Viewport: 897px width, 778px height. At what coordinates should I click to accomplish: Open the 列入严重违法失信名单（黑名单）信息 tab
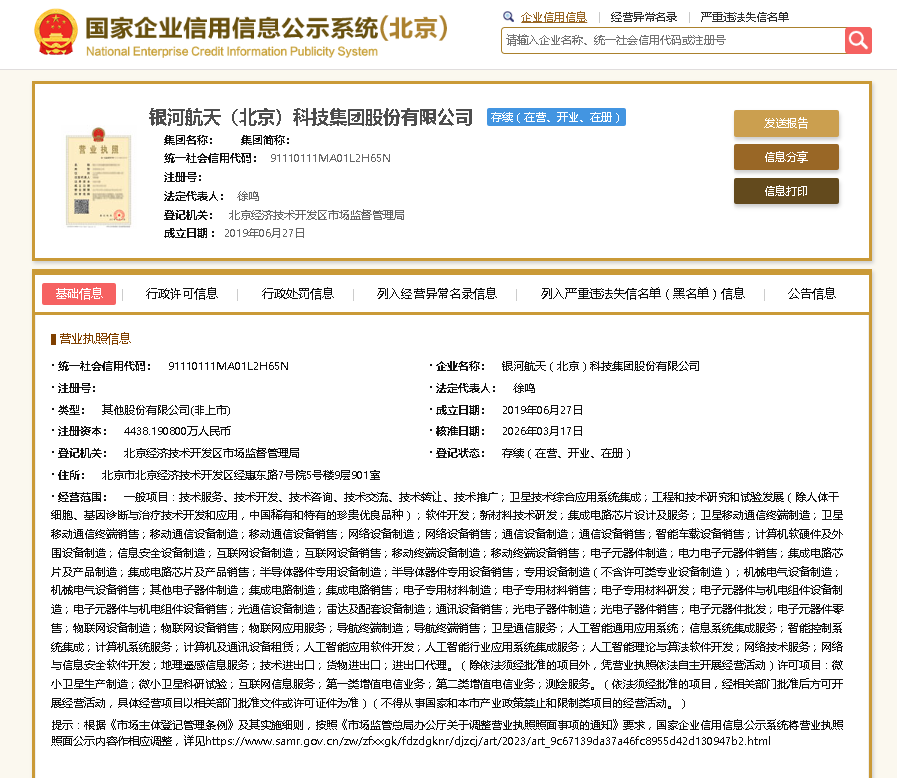642,293
